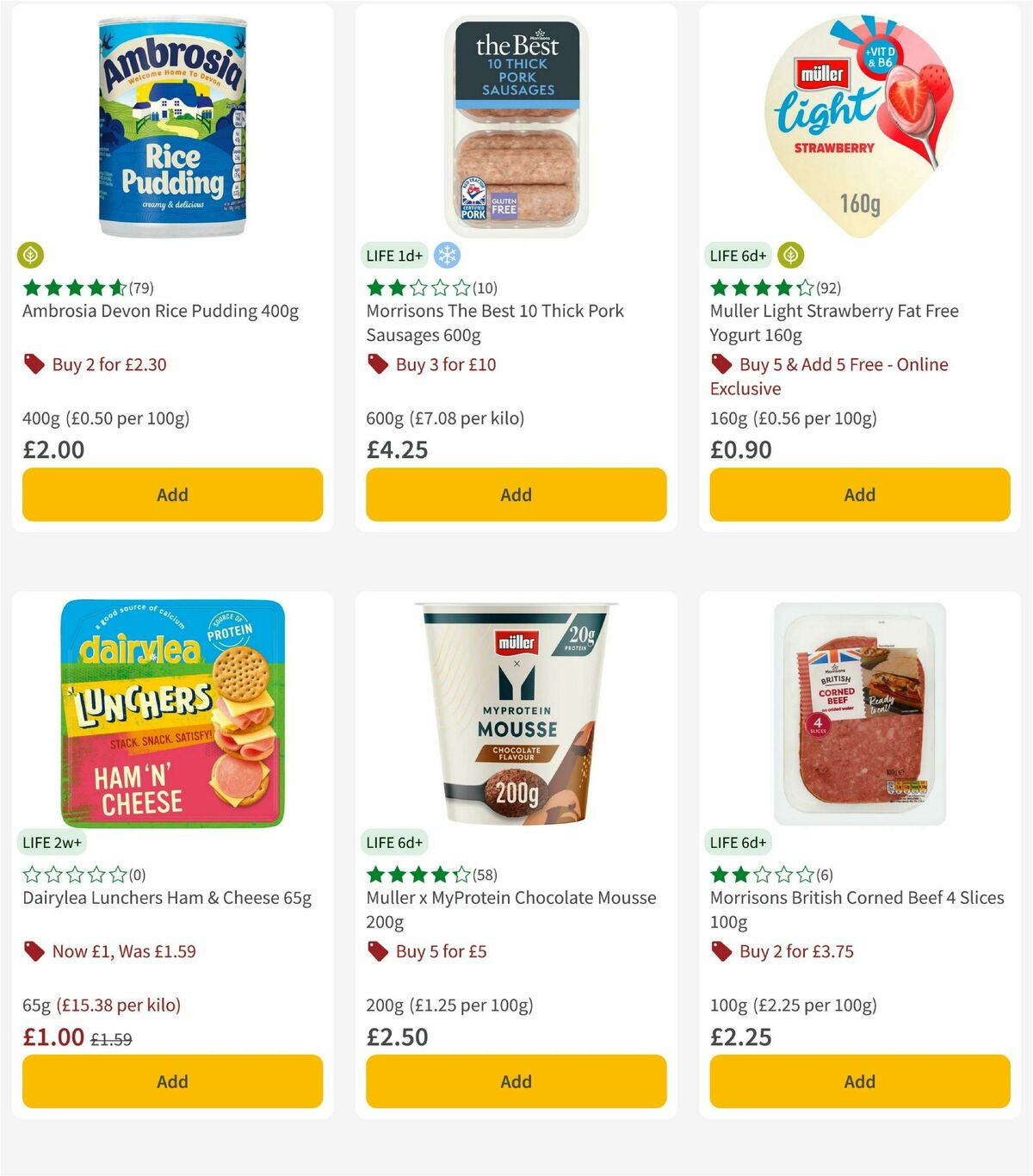The width and height of the screenshot is (1033, 1176).
Task: Add Dairylea Lunchers Ham & Cheese to basket
Action: pos(172,1081)
